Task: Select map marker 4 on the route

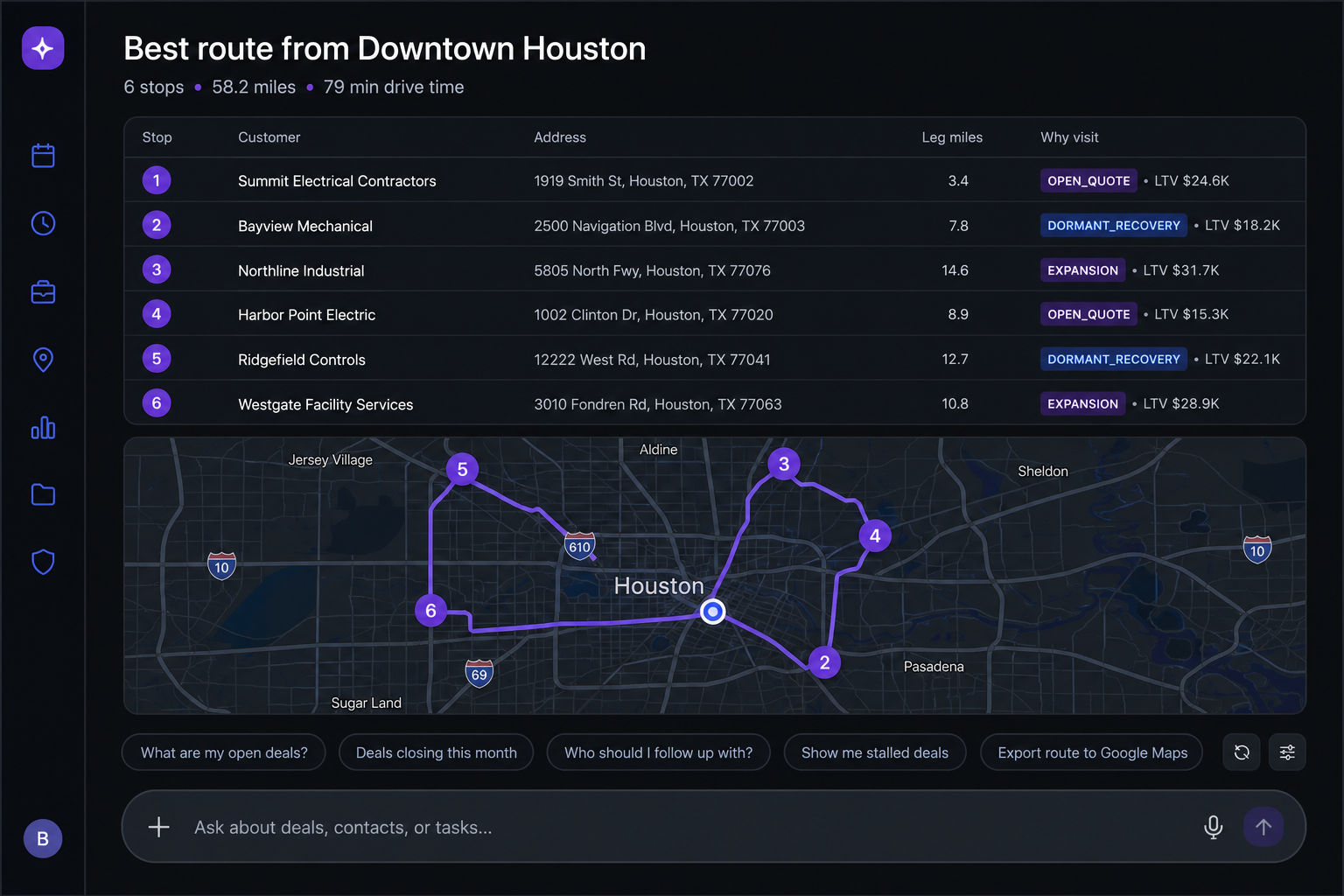Action: click(875, 535)
